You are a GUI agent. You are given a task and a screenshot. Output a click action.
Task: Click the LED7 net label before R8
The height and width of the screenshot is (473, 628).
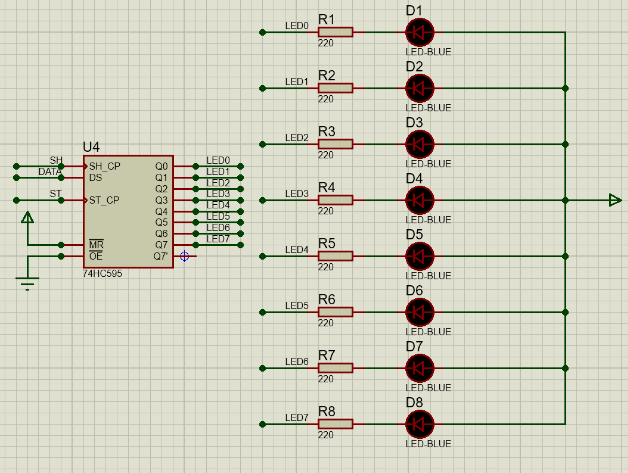(297, 417)
